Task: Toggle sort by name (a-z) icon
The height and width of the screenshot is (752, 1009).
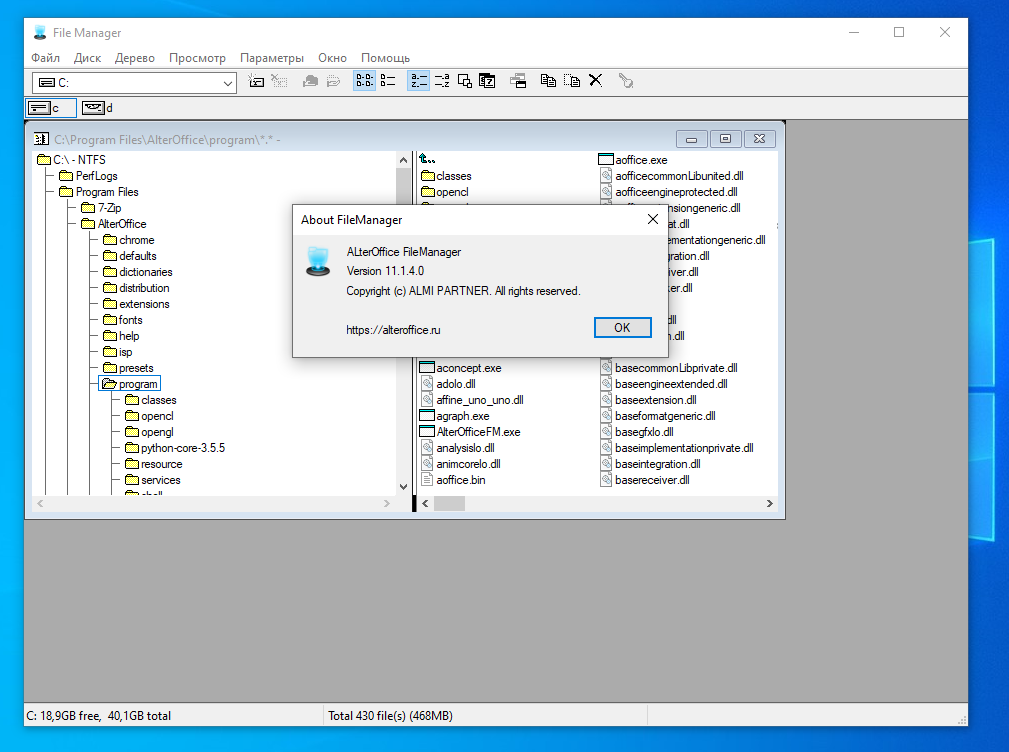Action: tap(418, 81)
